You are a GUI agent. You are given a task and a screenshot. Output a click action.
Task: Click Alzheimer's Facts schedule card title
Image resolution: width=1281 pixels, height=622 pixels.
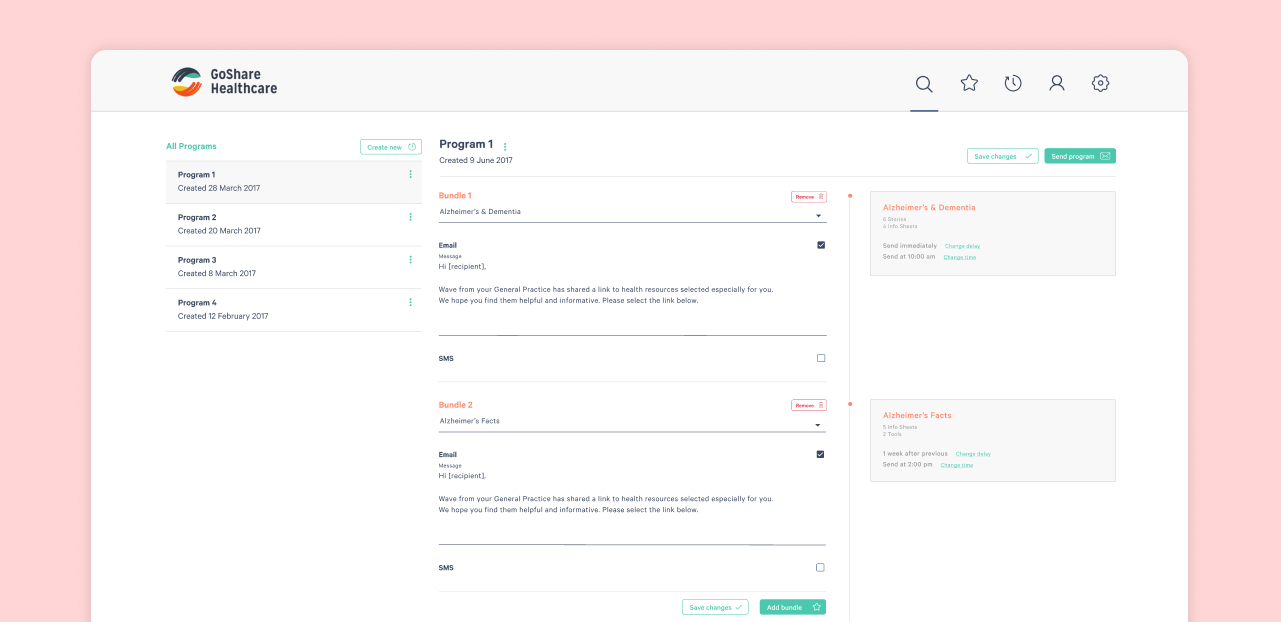coord(917,415)
